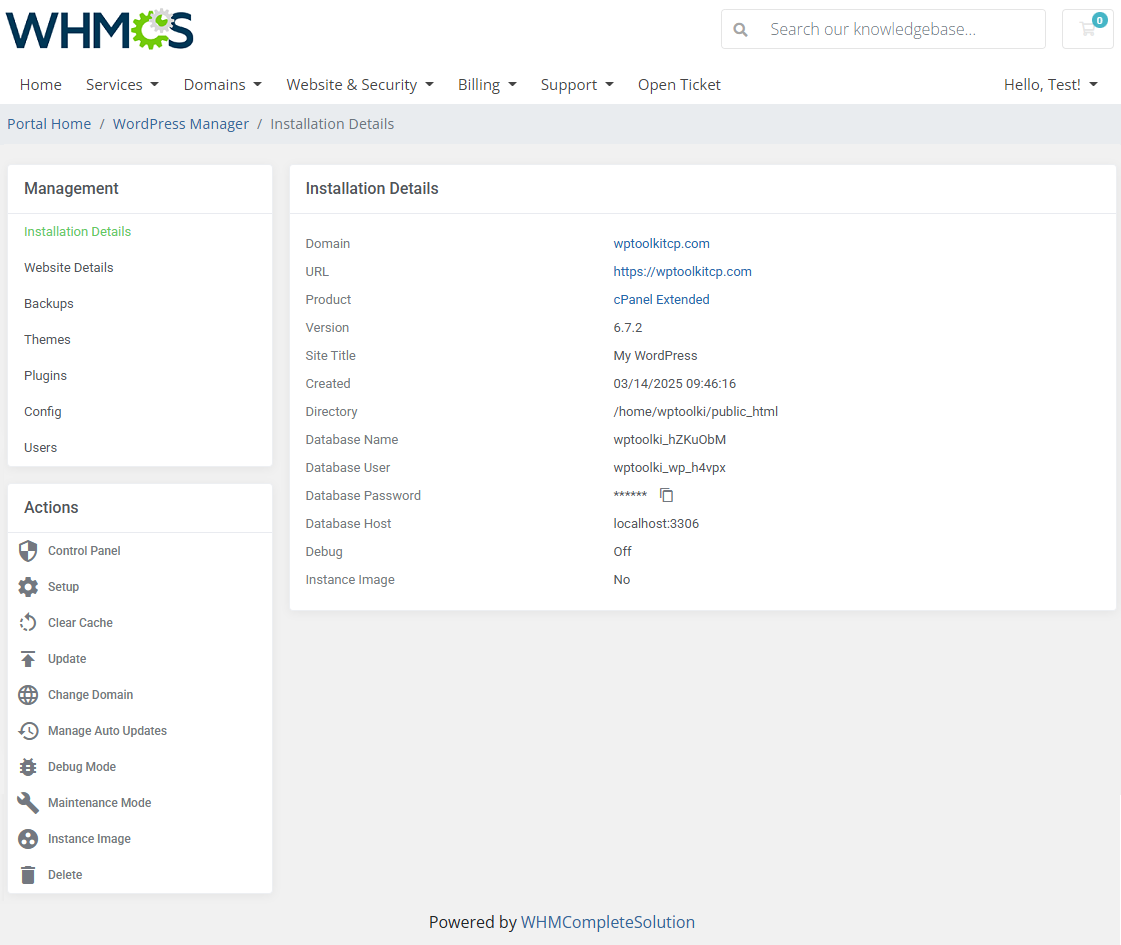This screenshot has width=1121, height=945.
Task: Click the Maintenance Mode wrench icon
Action: 28,803
